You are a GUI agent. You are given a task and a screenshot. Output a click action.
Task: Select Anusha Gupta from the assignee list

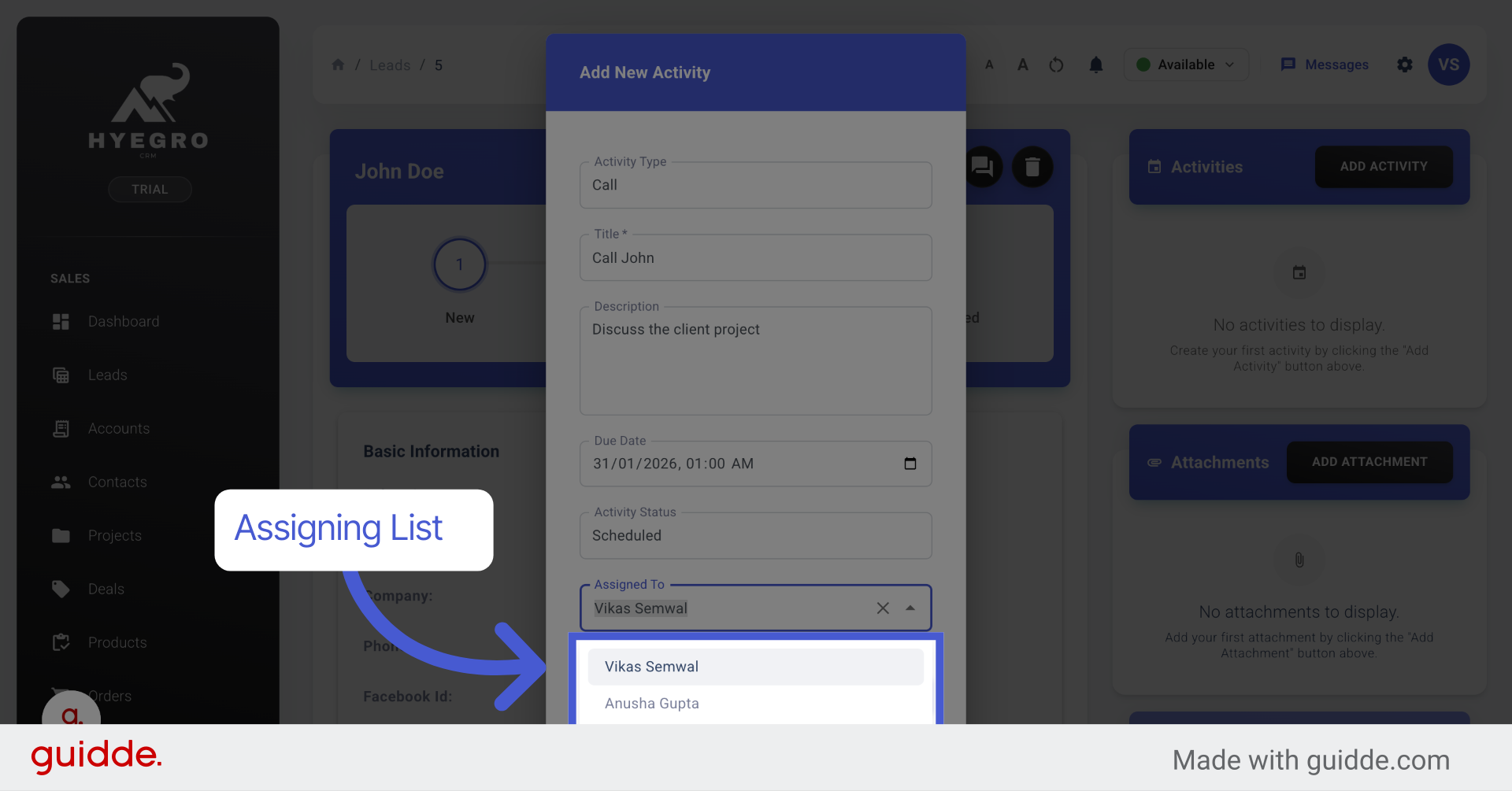[x=651, y=703]
